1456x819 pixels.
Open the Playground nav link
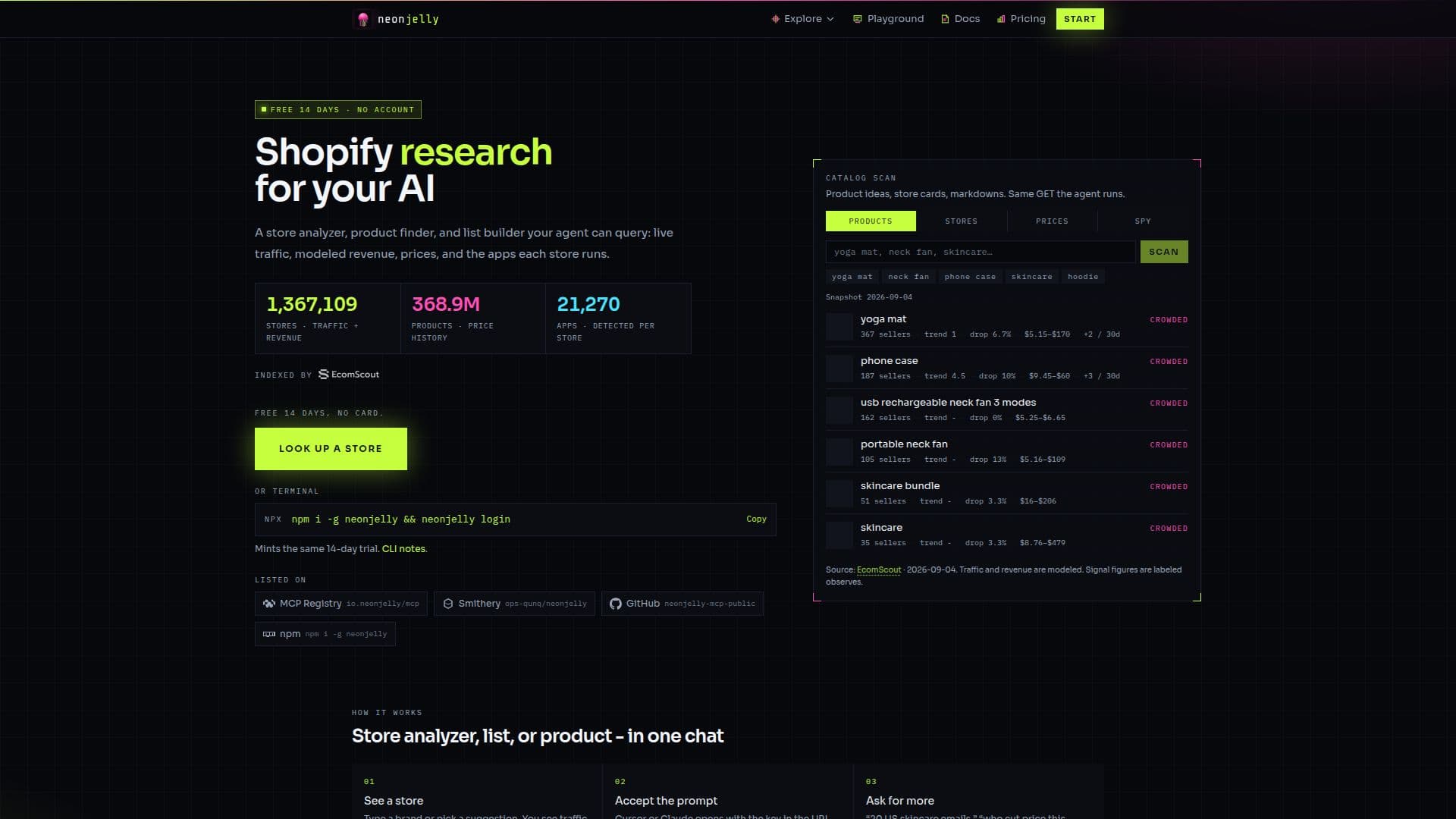[888, 19]
